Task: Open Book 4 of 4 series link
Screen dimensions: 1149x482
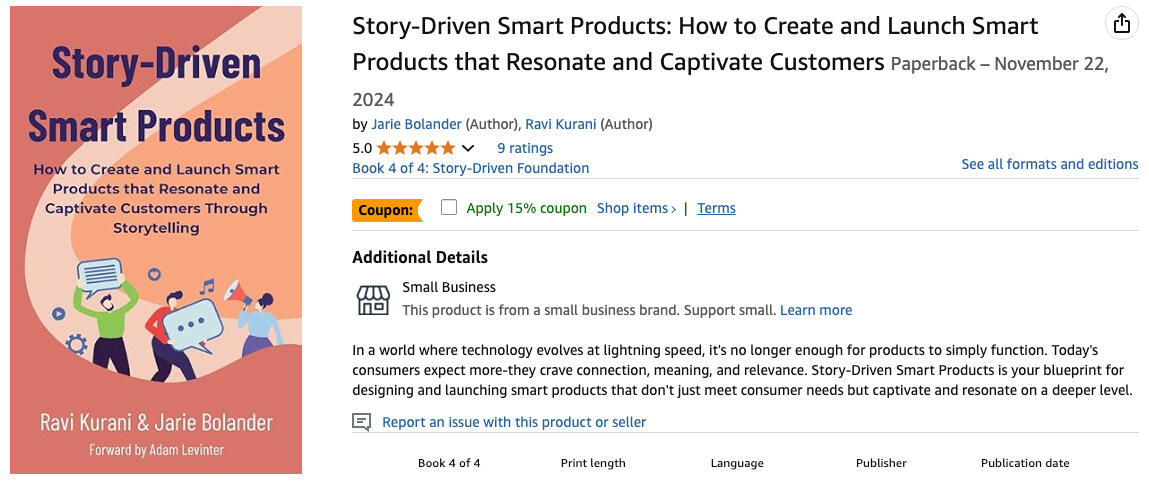Action: [470, 168]
